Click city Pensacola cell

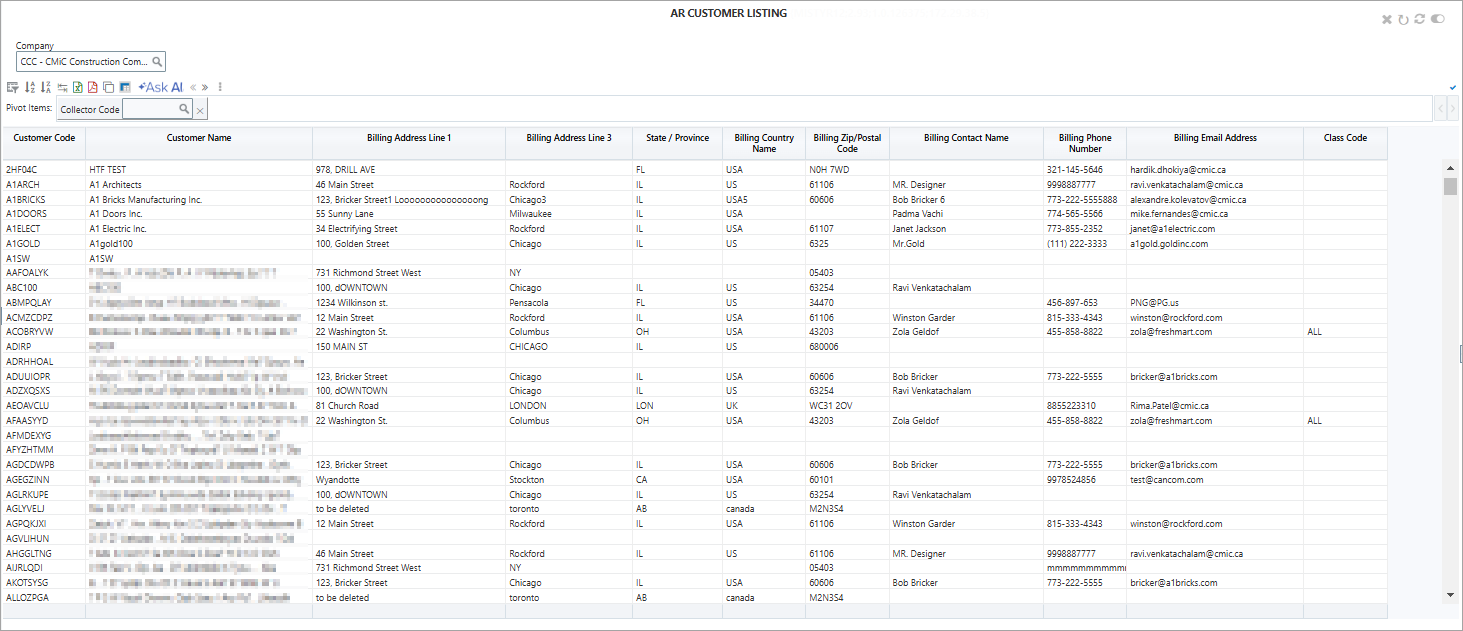click(529, 302)
